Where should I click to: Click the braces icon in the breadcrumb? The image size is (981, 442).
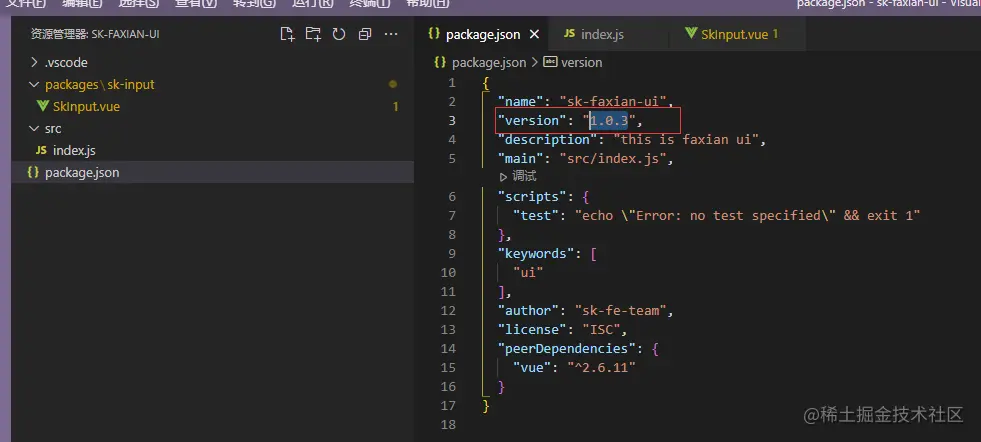pos(440,63)
